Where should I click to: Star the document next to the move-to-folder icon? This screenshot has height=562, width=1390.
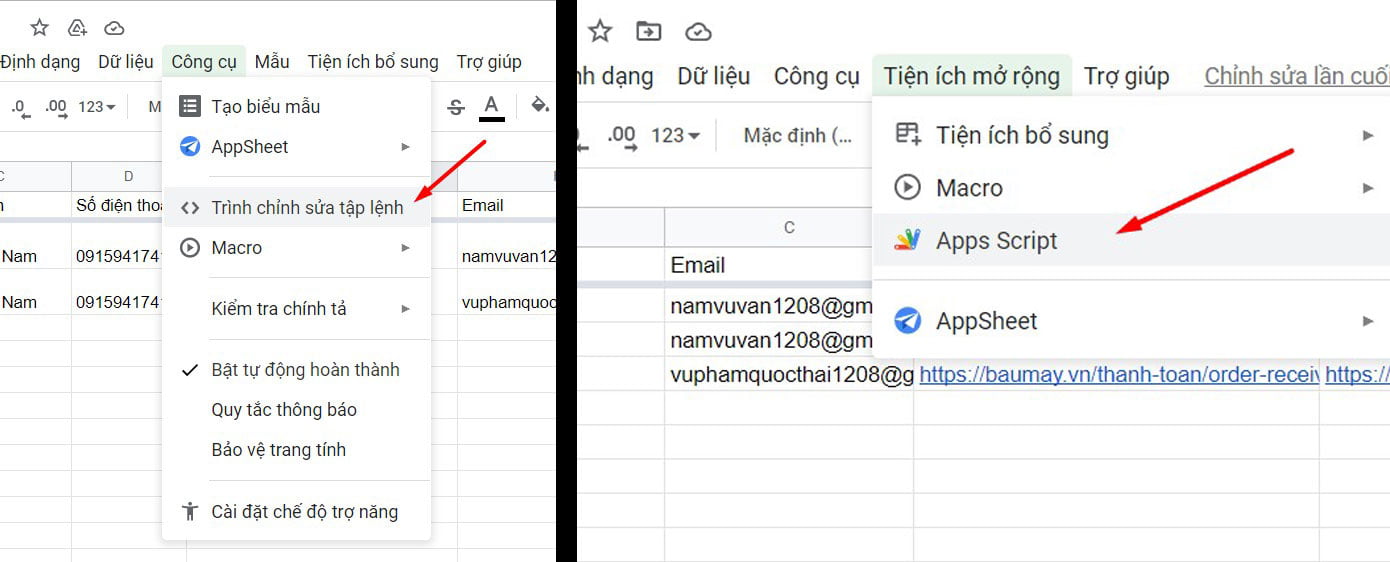click(600, 31)
